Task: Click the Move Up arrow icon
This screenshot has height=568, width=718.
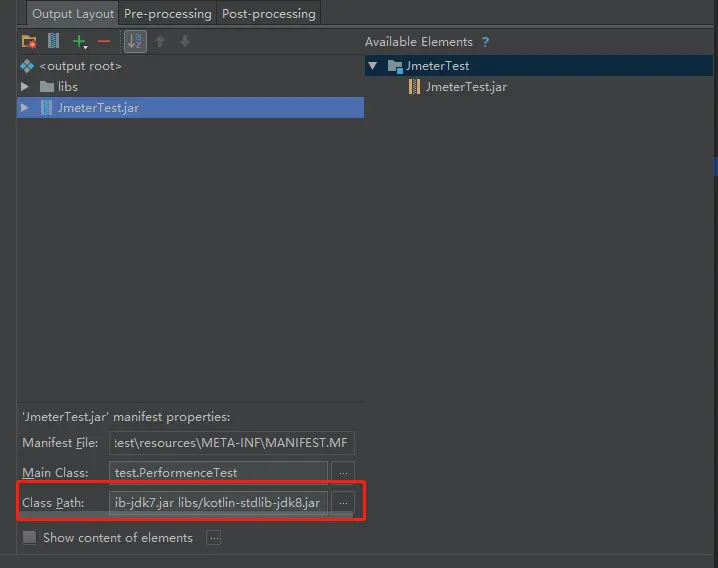Action: 160,42
